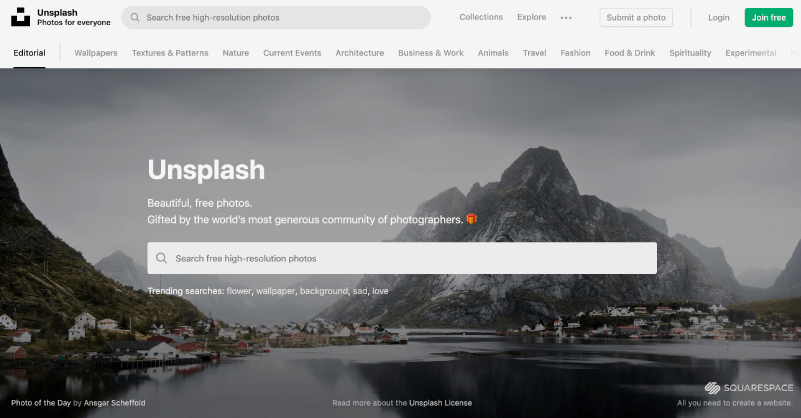801x418 pixels.
Task: Select the Fashion tab
Action: click(575, 53)
